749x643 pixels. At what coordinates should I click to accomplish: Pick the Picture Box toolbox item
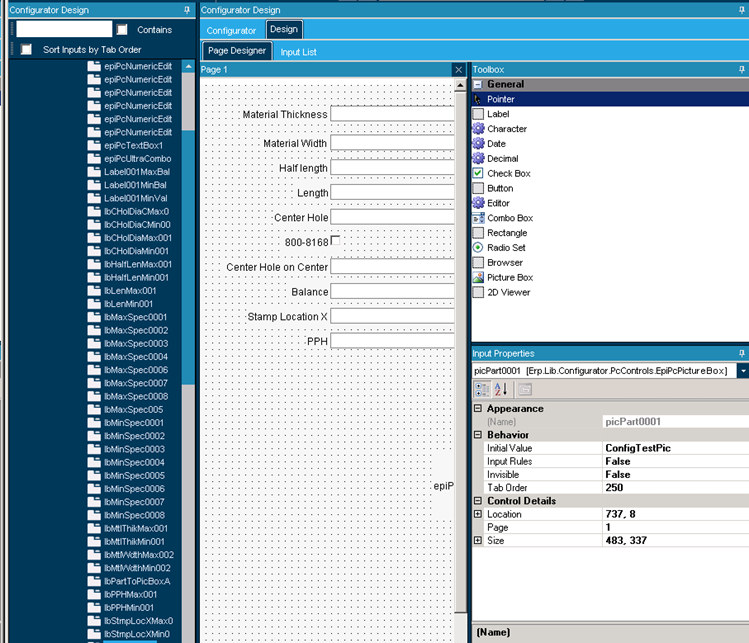[x=509, y=277]
